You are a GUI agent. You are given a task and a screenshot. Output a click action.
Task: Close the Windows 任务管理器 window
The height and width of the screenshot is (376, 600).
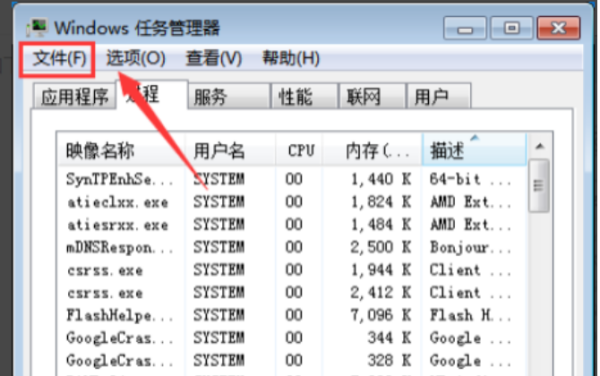(x=558, y=28)
